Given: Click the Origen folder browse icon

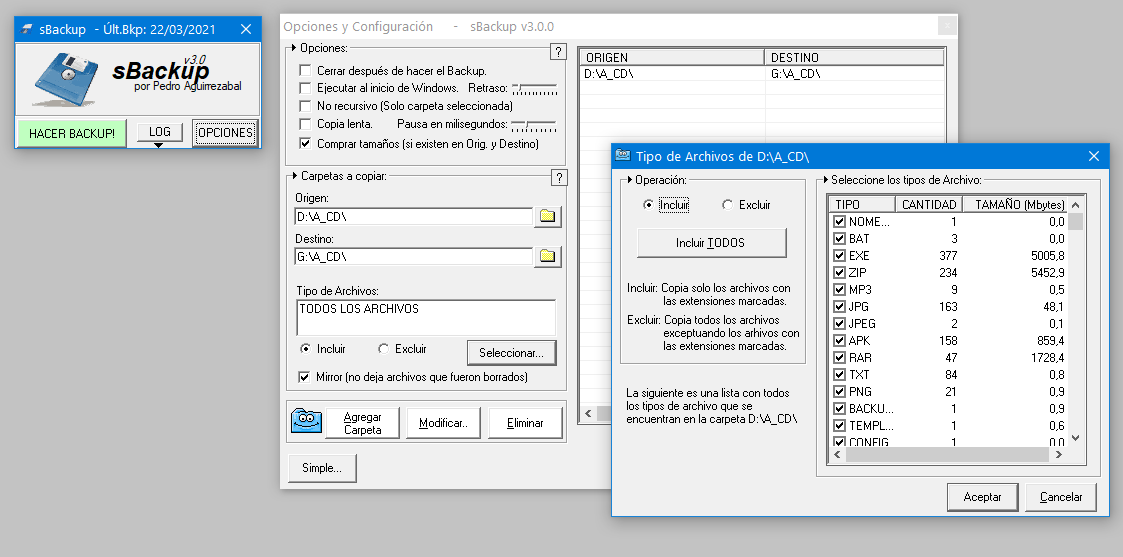Looking at the screenshot, I should (547, 216).
